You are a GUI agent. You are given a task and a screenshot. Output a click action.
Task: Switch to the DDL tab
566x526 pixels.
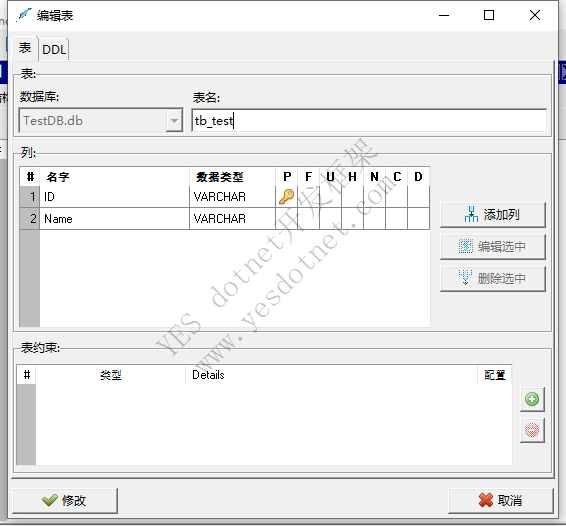(x=54, y=49)
